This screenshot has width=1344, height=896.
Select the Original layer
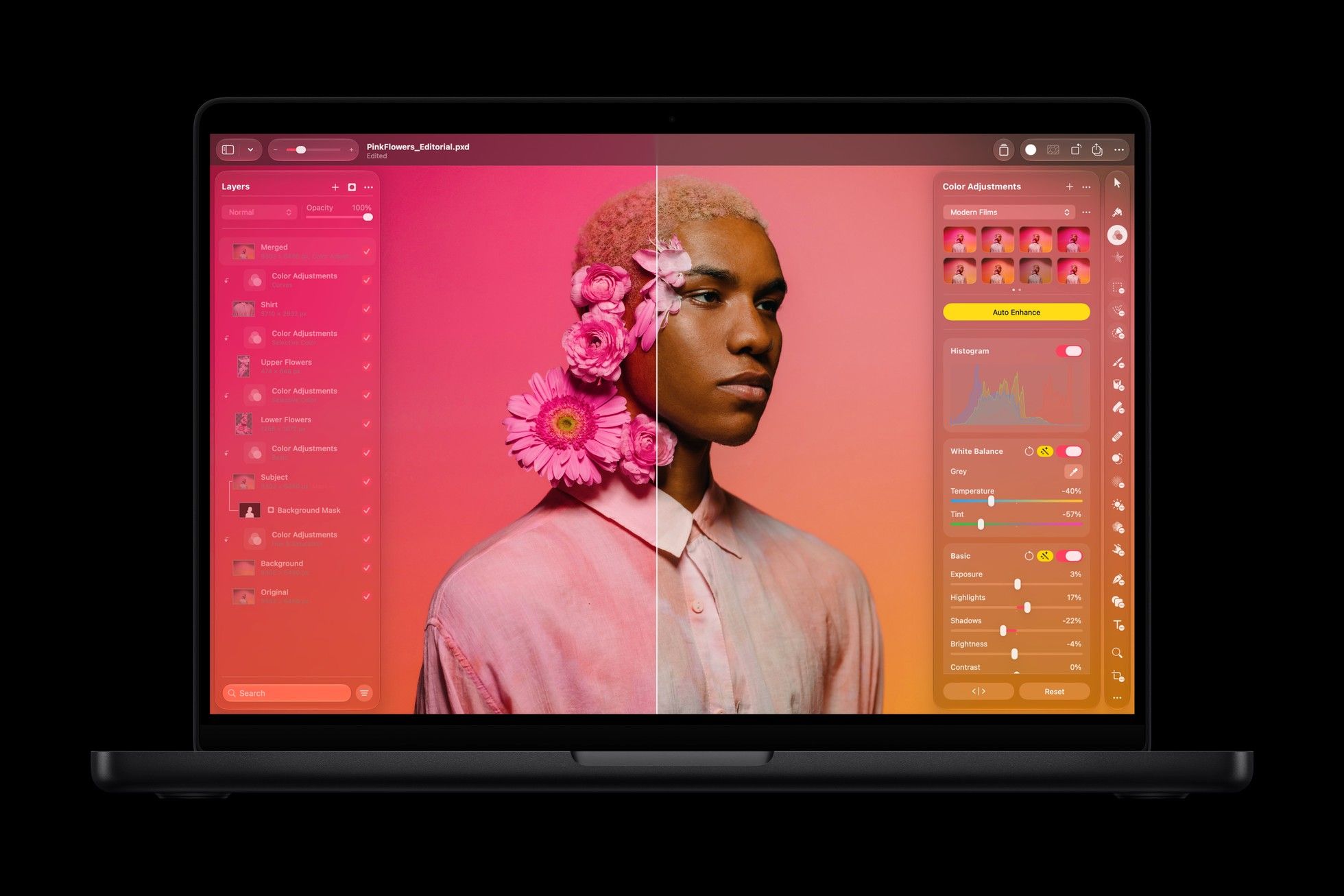coord(297,596)
